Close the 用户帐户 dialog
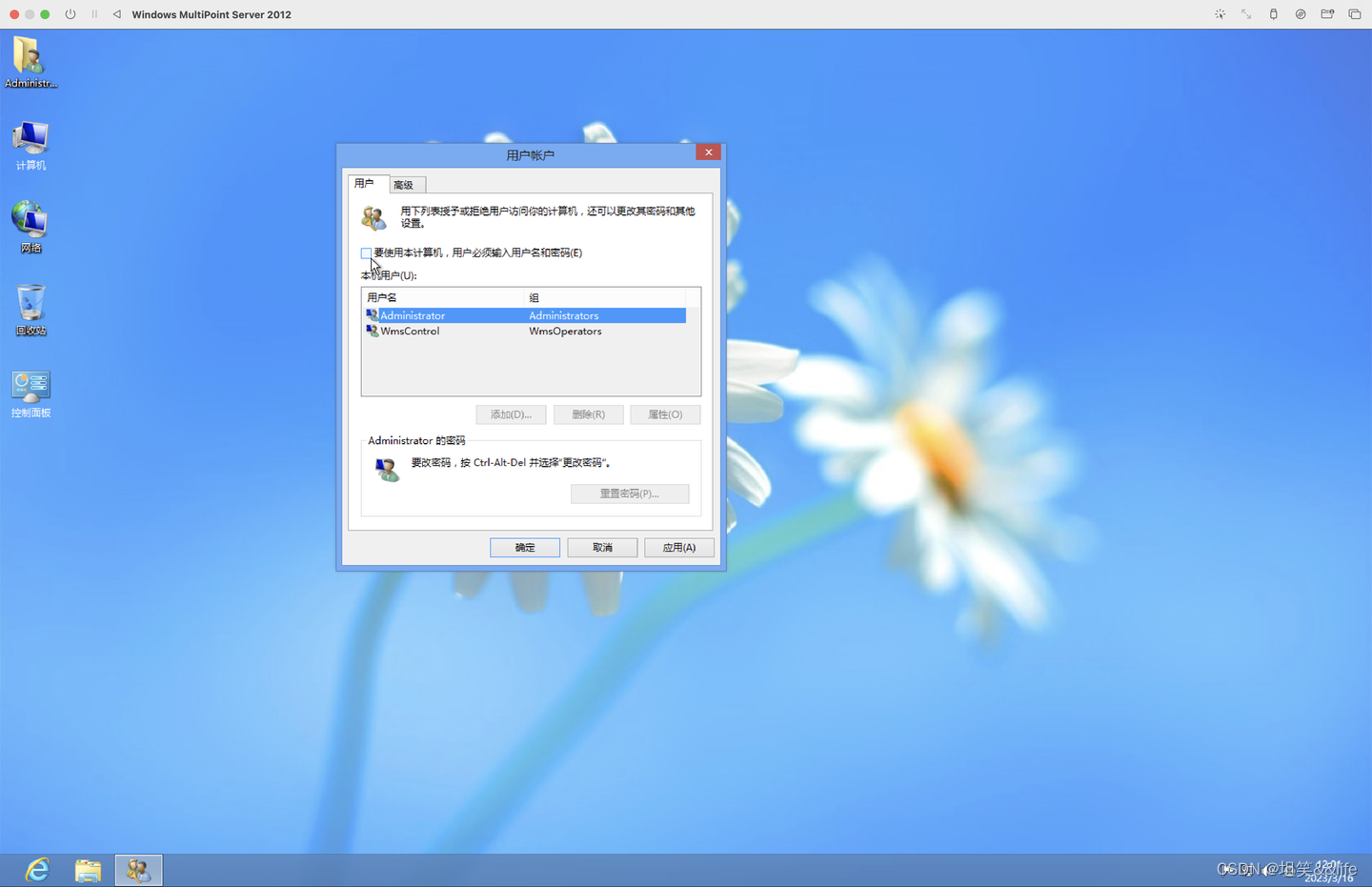This screenshot has height=887, width=1372. coord(708,152)
